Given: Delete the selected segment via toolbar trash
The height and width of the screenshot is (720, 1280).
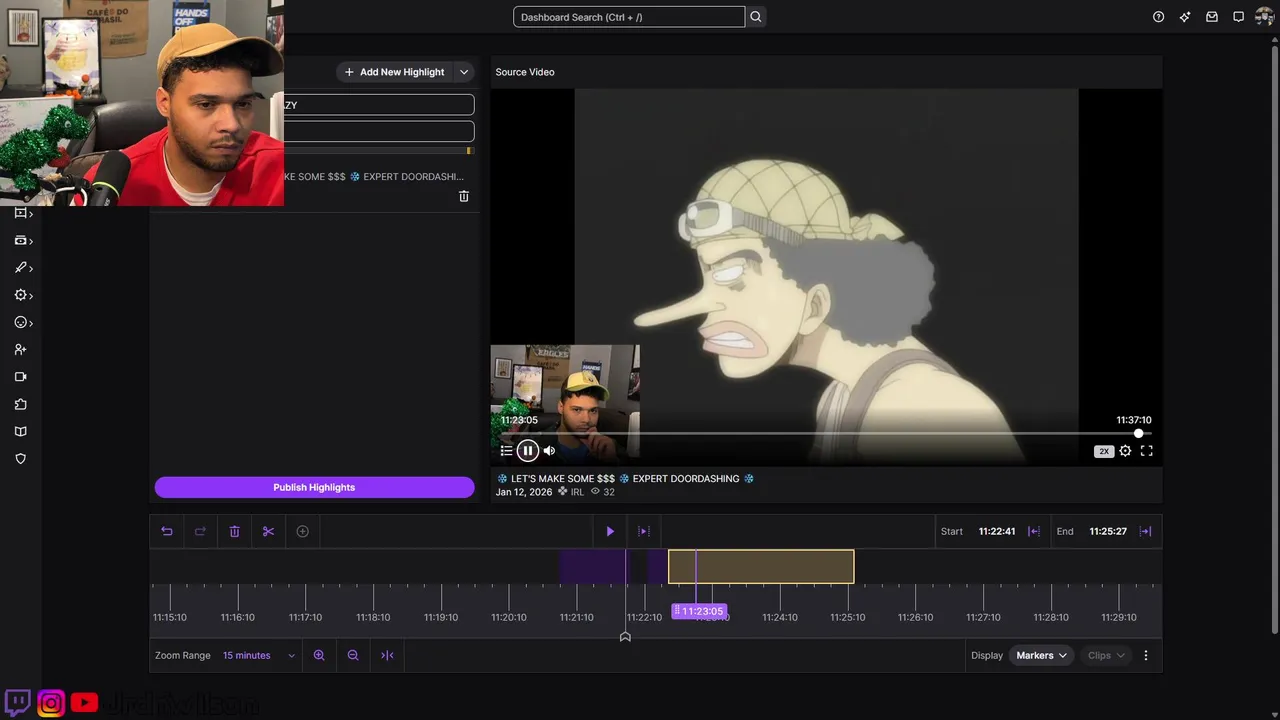Looking at the screenshot, I should tap(234, 531).
